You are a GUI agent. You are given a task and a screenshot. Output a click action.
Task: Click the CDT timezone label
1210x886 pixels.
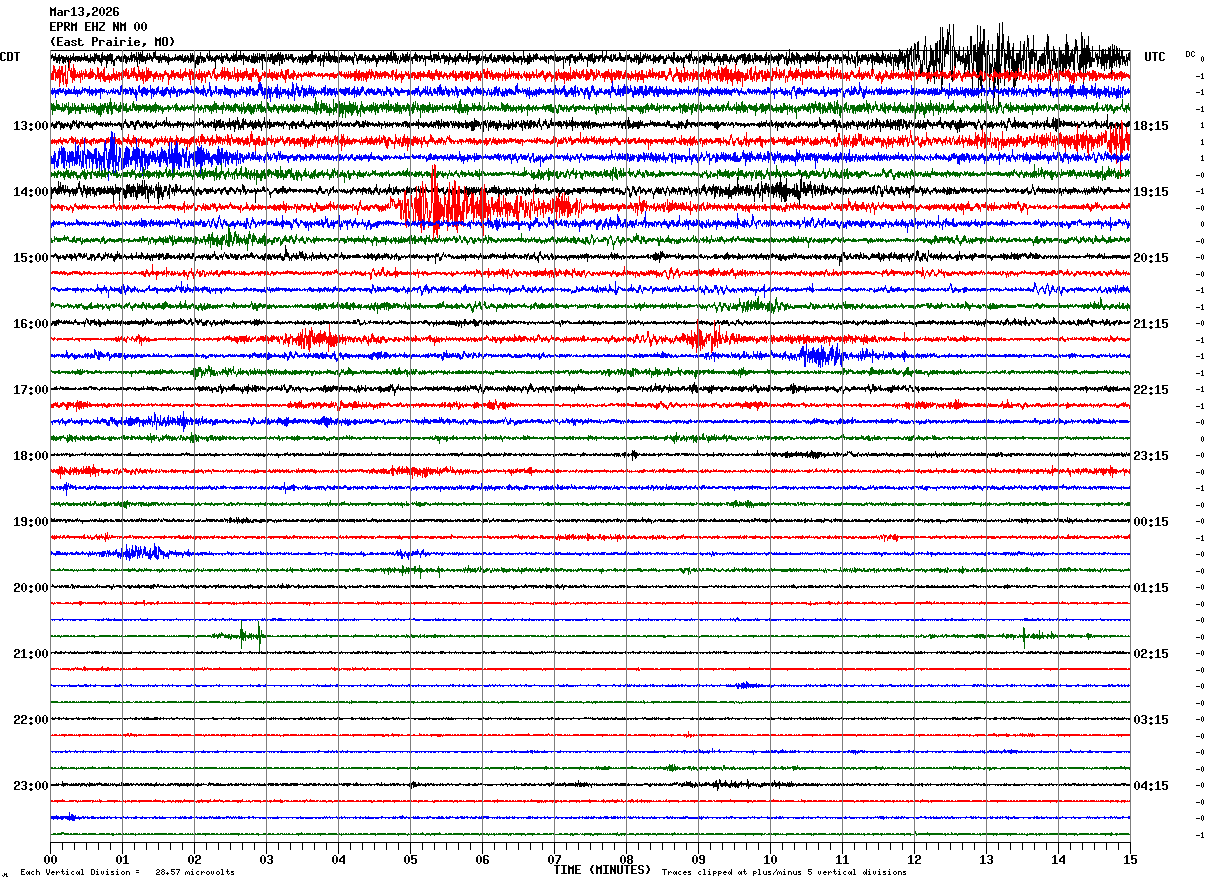pos(10,57)
